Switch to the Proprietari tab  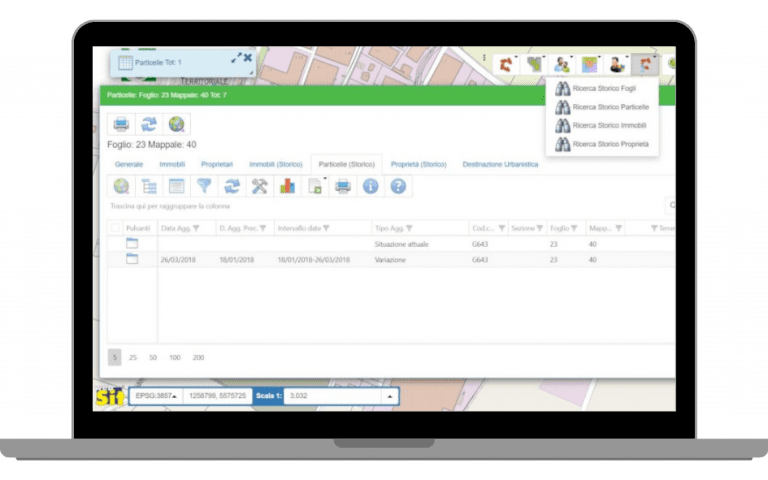217,165
